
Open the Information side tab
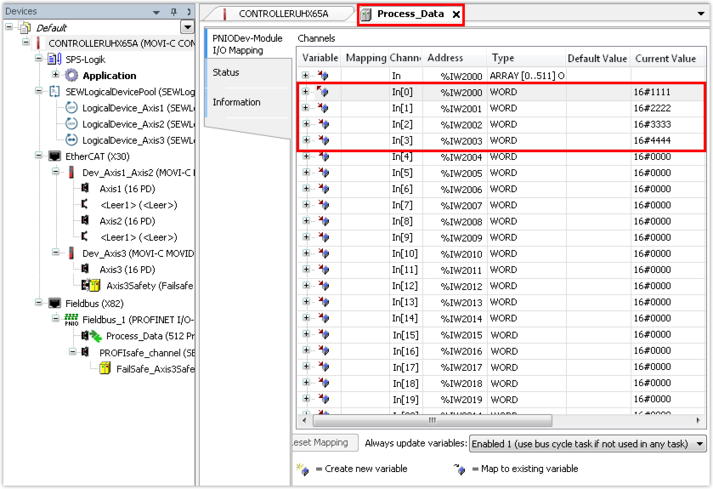pyautogui.click(x=236, y=102)
